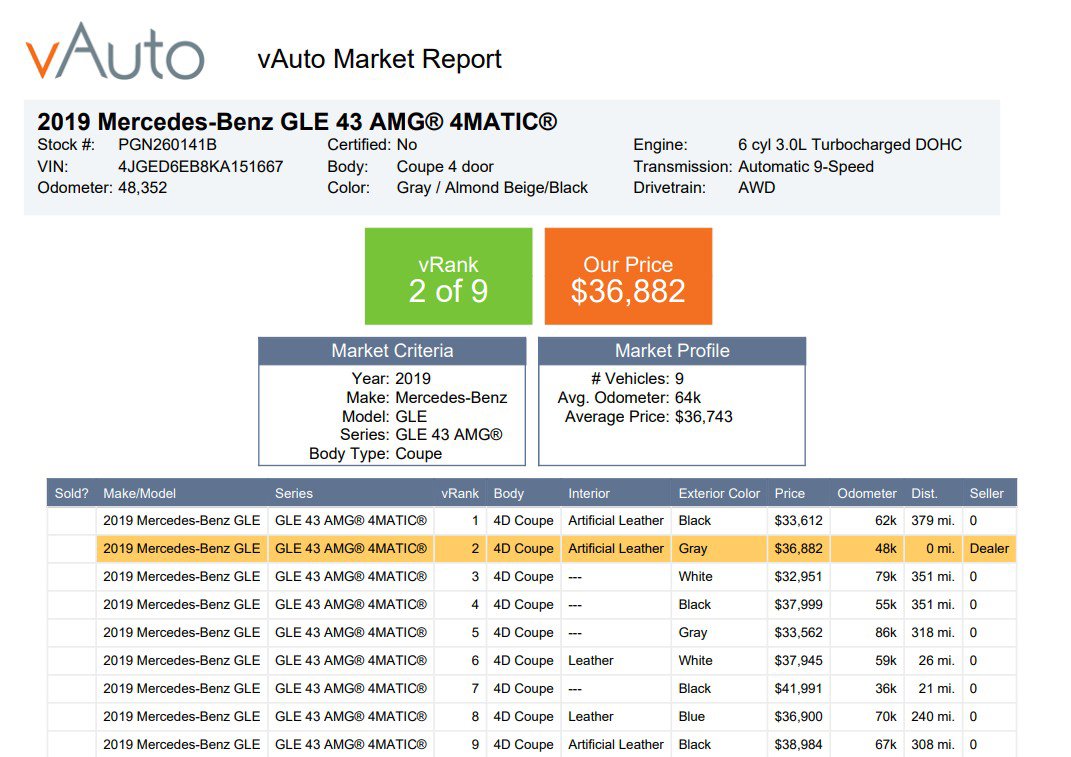Click the vRank column header in table

click(x=459, y=493)
